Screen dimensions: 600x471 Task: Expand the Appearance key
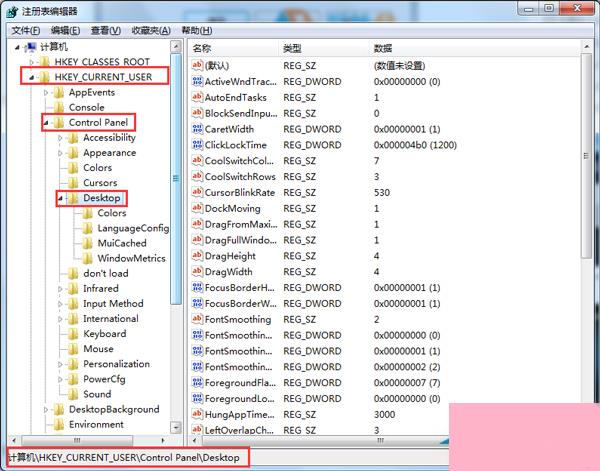pyautogui.click(x=60, y=153)
